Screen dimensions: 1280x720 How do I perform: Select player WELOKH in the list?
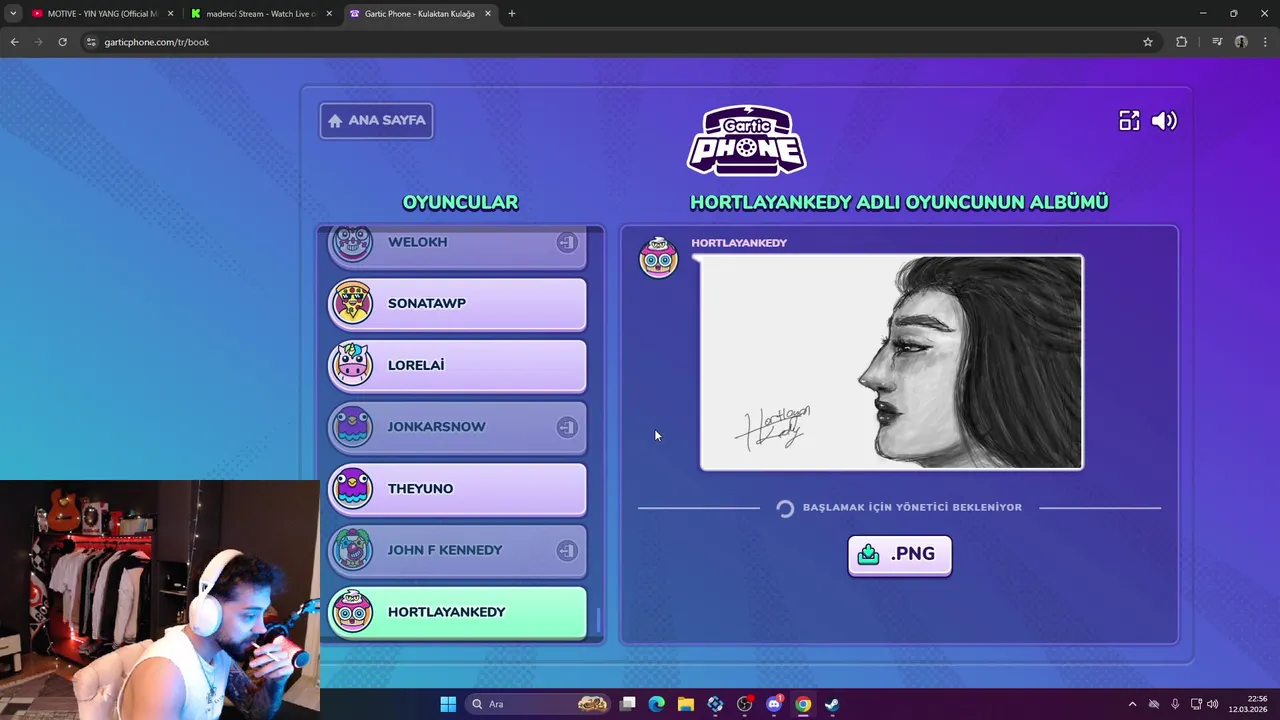click(457, 246)
